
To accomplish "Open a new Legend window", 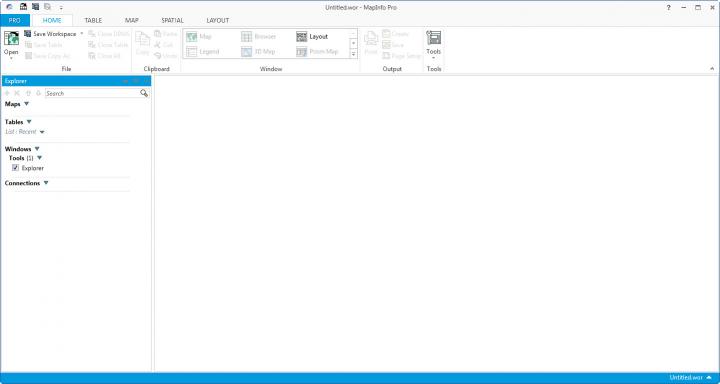I will (x=202, y=52).
